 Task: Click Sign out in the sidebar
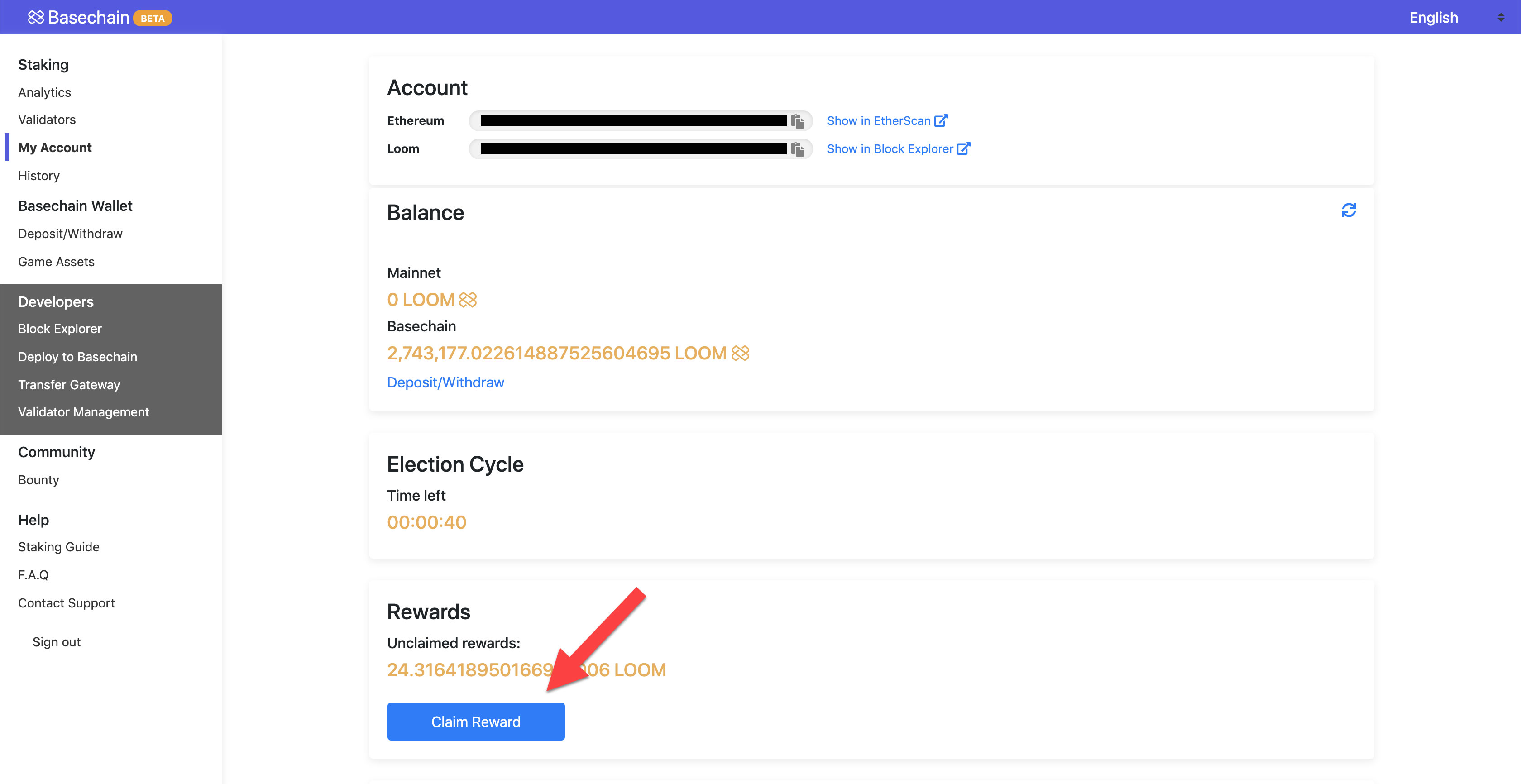coord(56,642)
